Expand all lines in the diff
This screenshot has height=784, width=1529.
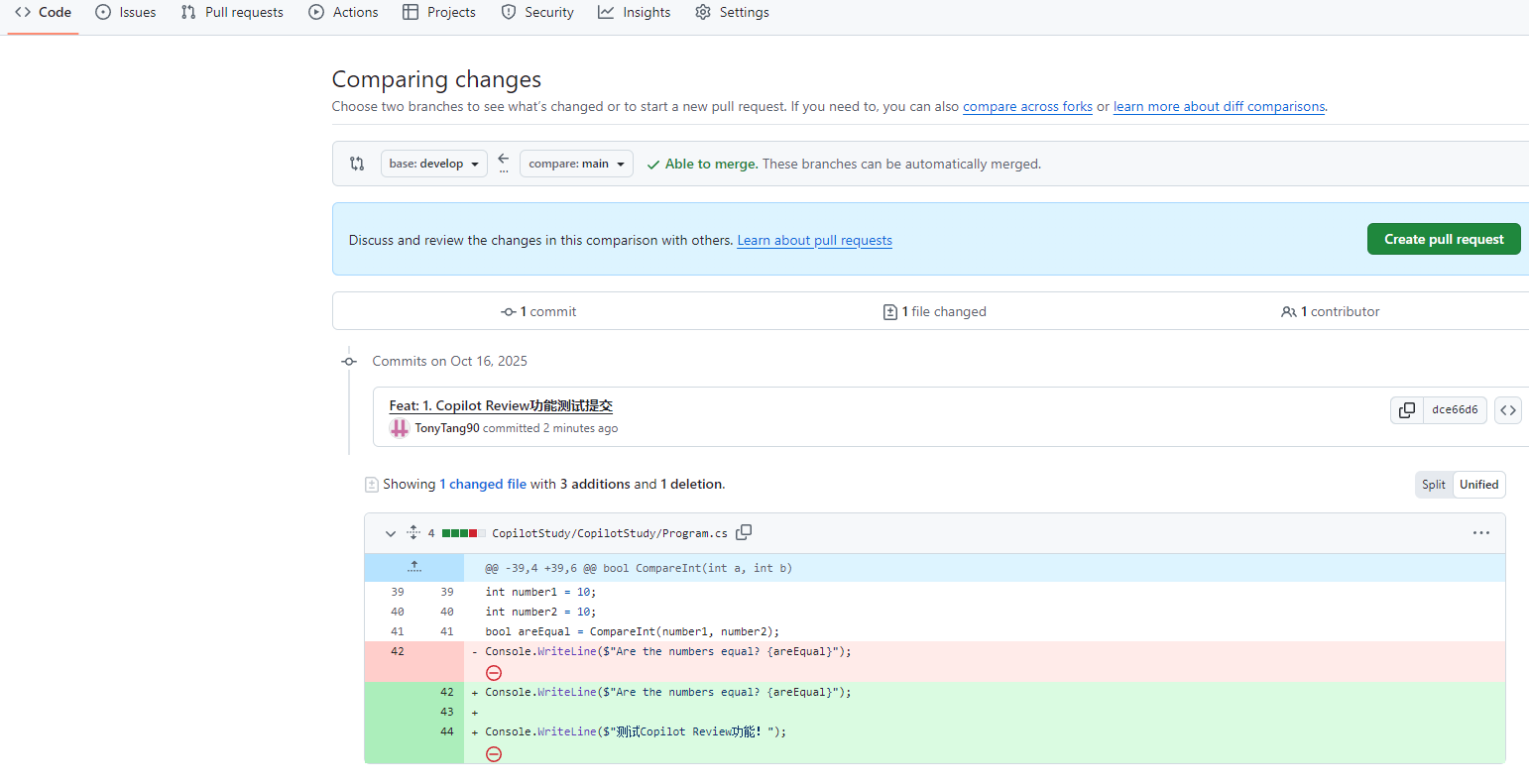(x=413, y=533)
